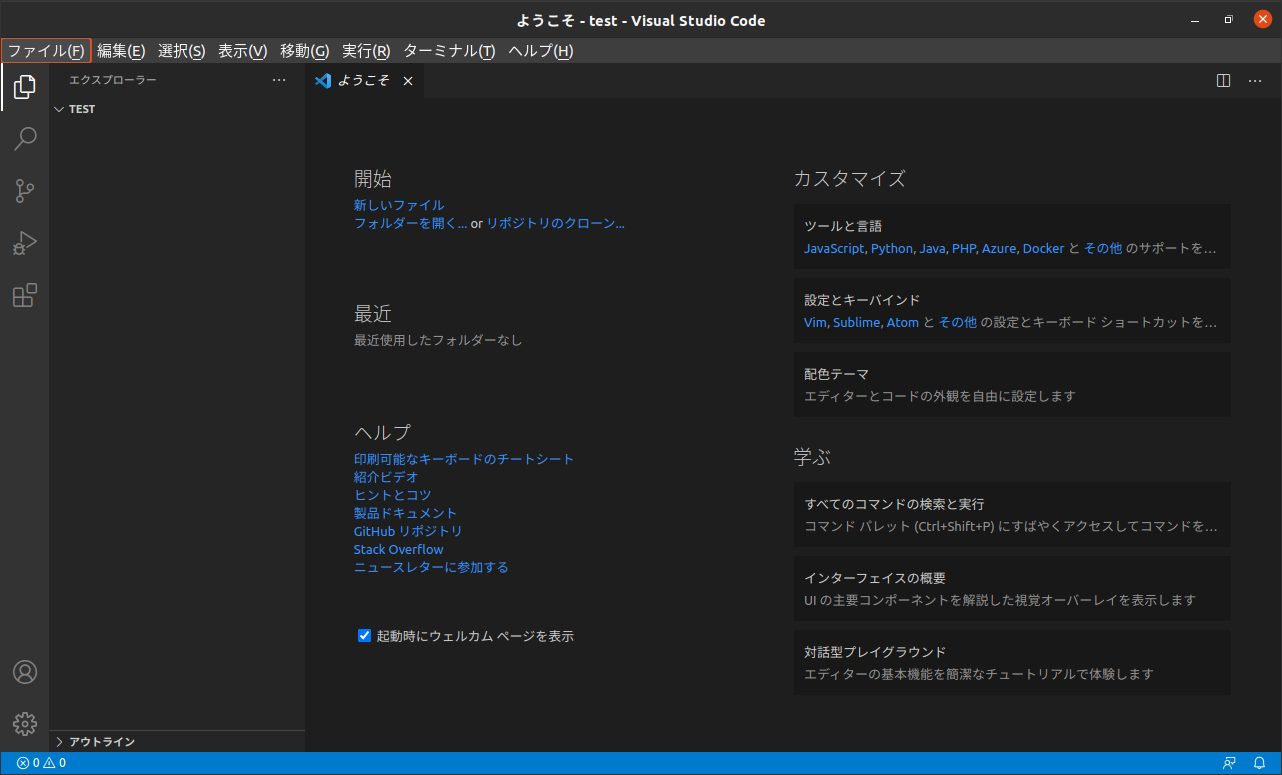Open the 実行(R) menu

(366, 51)
